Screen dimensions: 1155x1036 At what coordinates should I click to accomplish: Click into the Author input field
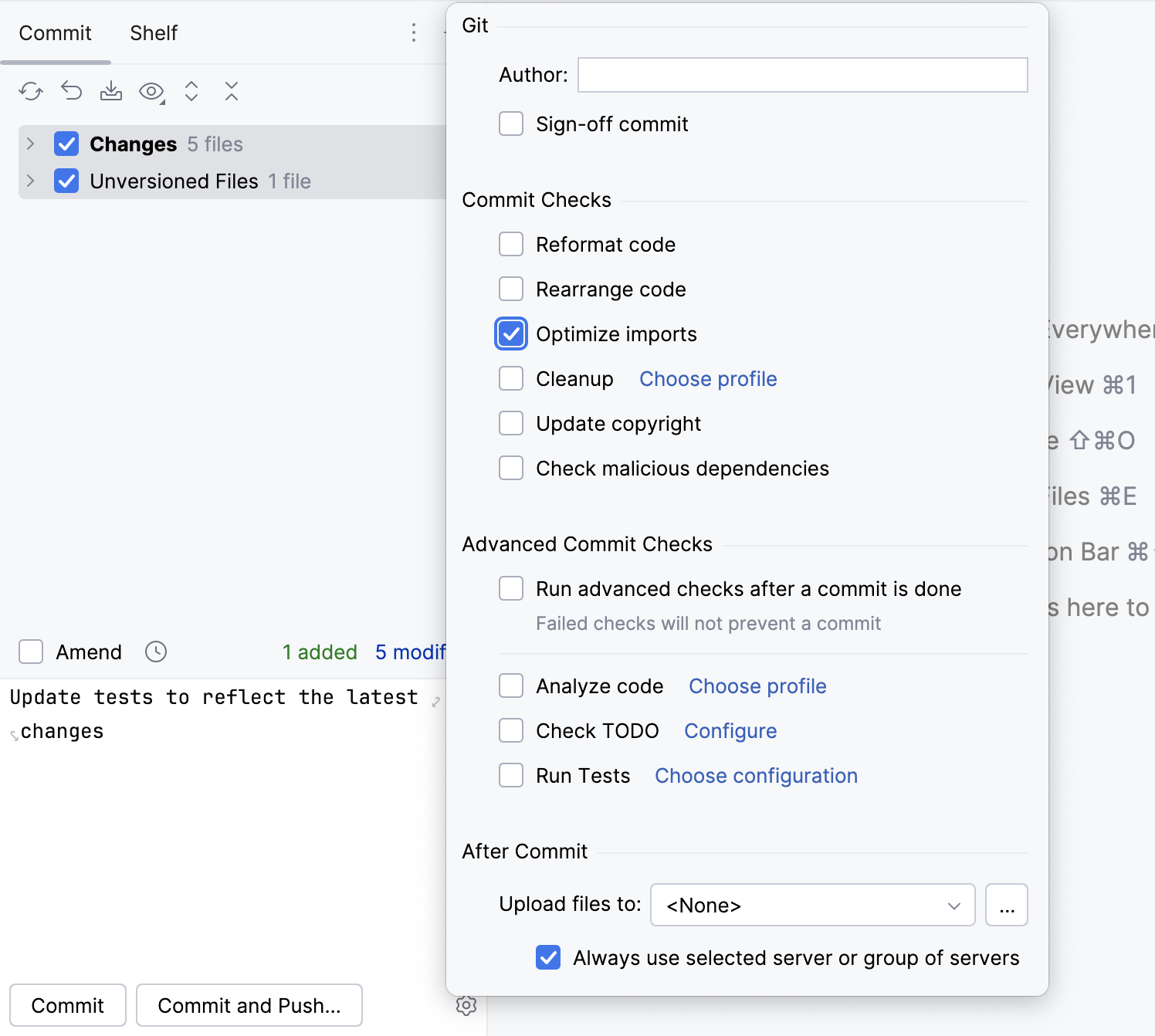point(801,75)
